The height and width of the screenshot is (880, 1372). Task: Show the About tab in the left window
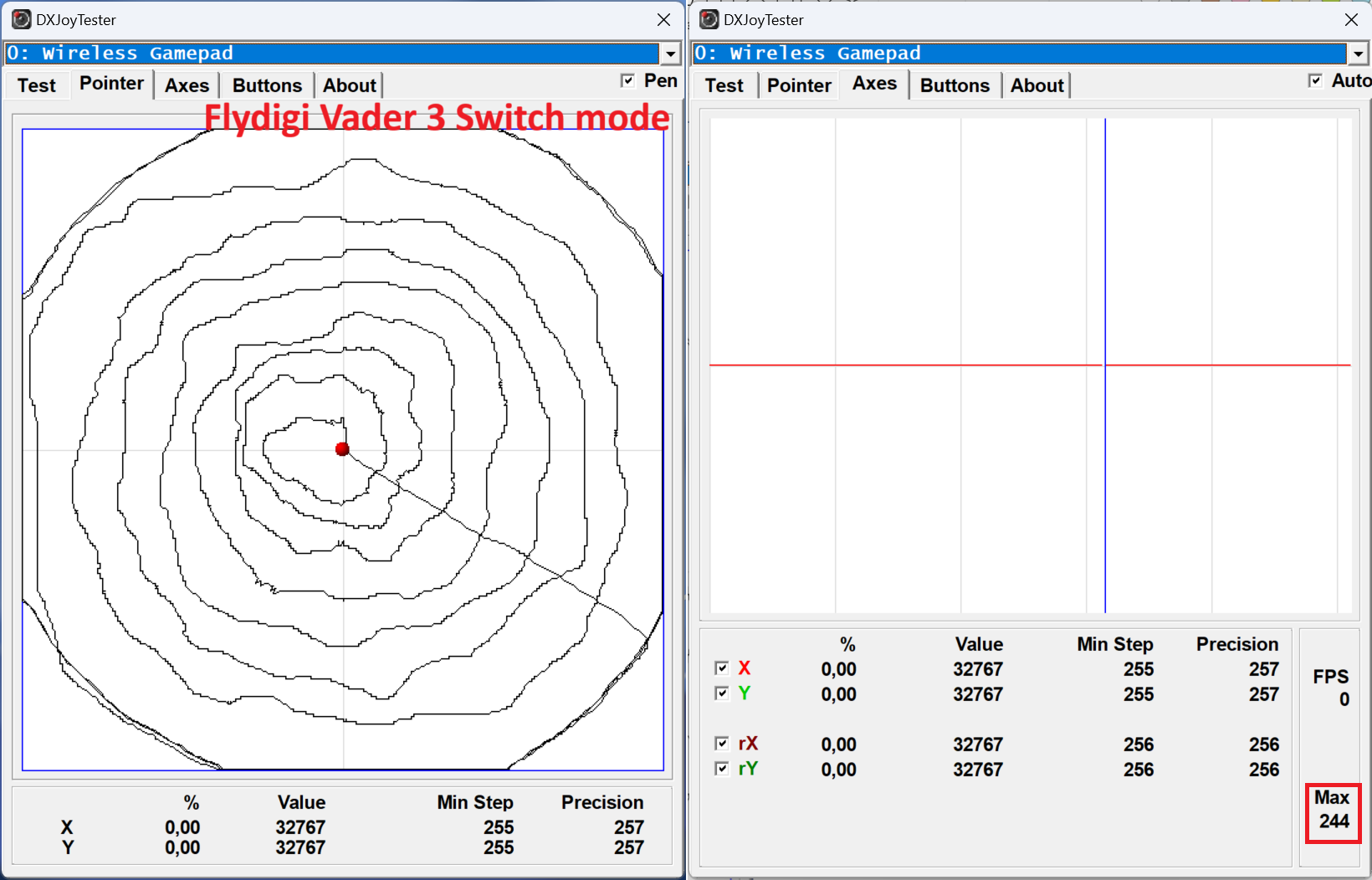coord(350,85)
